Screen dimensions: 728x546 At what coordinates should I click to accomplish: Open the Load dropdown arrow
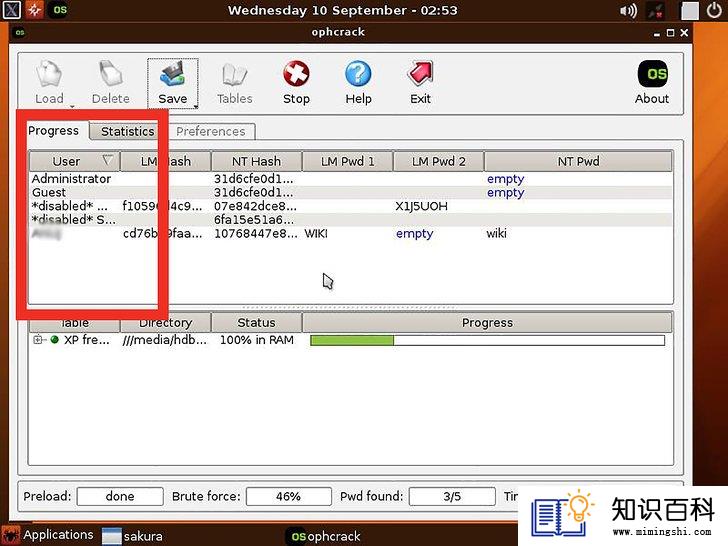[x=72, y=106]
